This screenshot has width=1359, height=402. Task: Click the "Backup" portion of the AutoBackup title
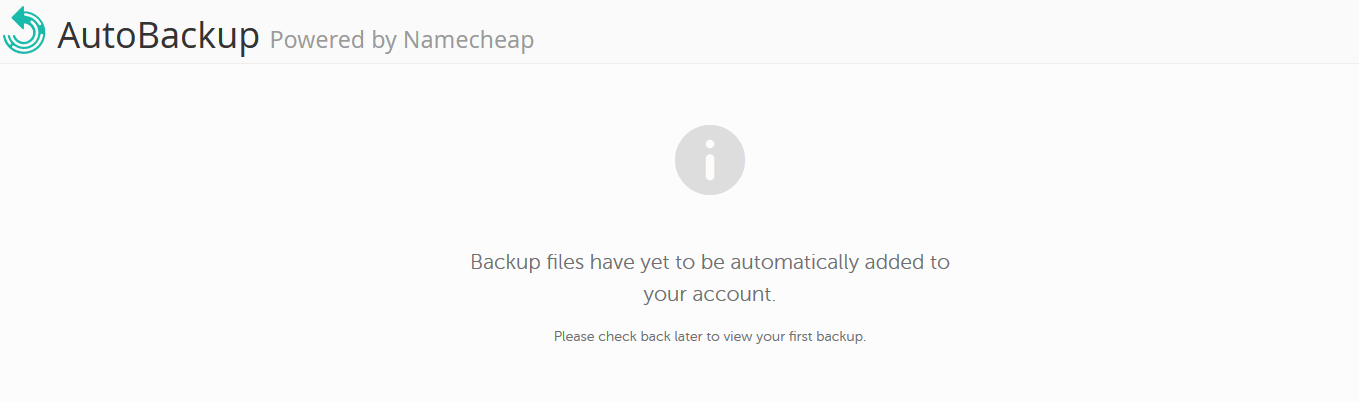tap(198, 36)
